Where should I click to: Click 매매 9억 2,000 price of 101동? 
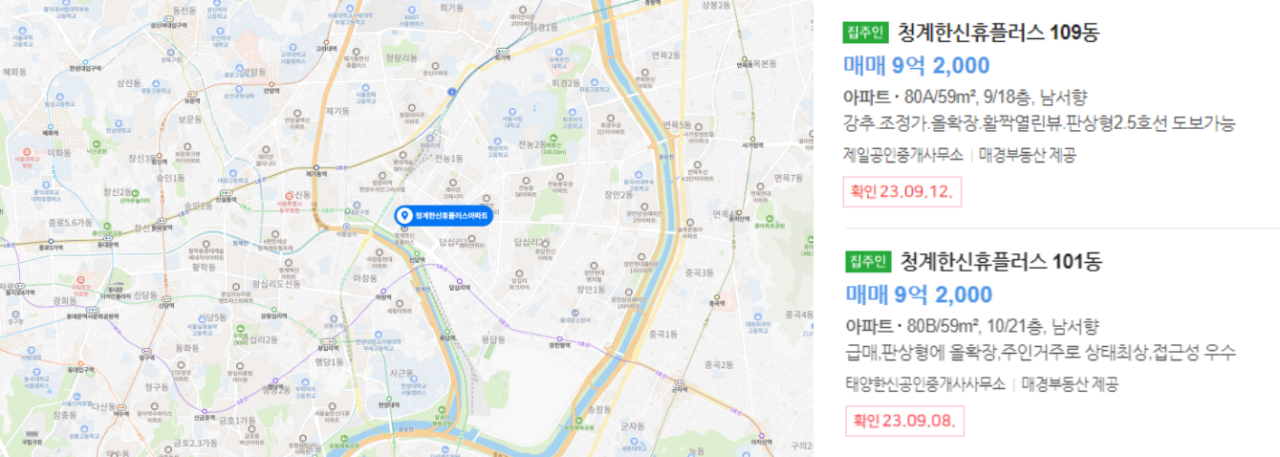pyautogui.click(x=918, y=295)
